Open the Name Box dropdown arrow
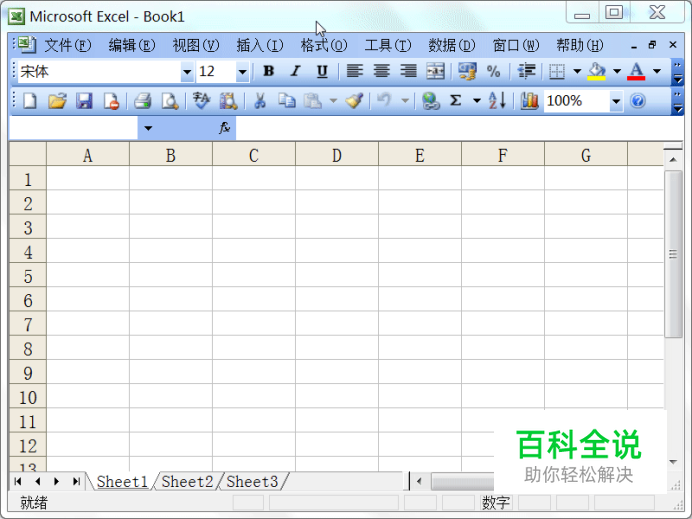This screenshot has height=519, width=692. [x=148, y=128]
